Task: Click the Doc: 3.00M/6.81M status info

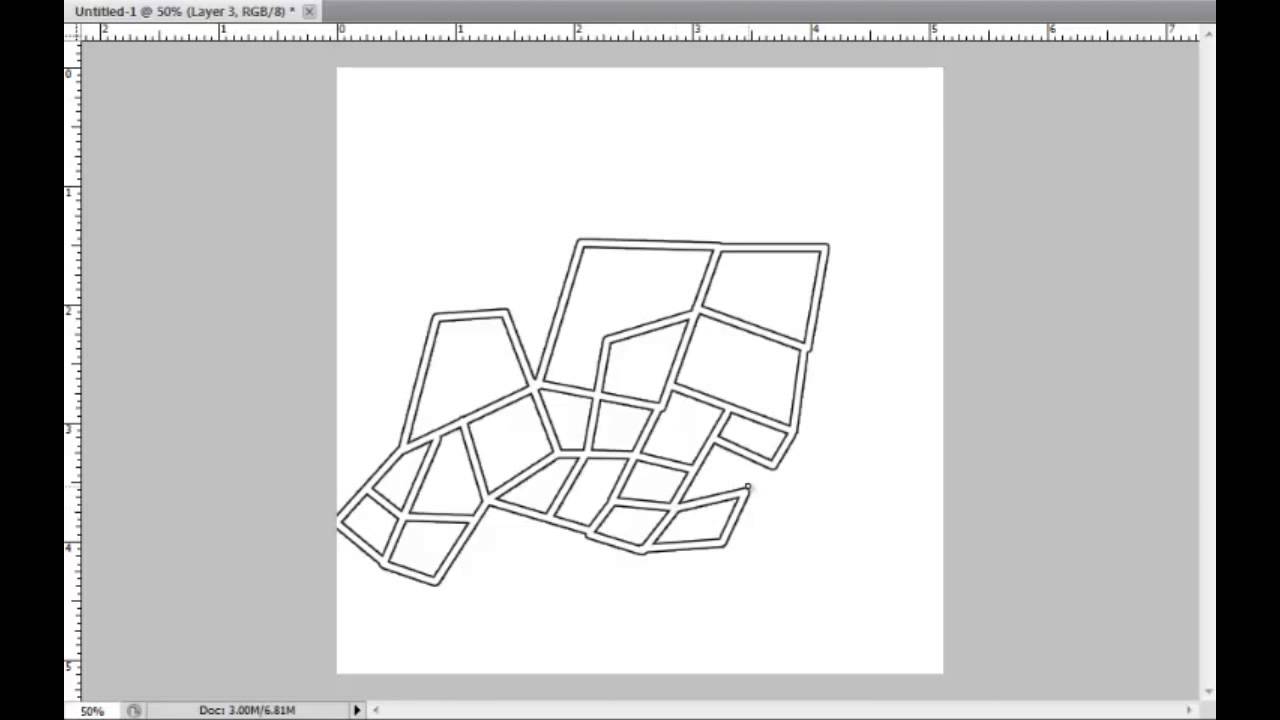Action: click(x=247, y=710)
